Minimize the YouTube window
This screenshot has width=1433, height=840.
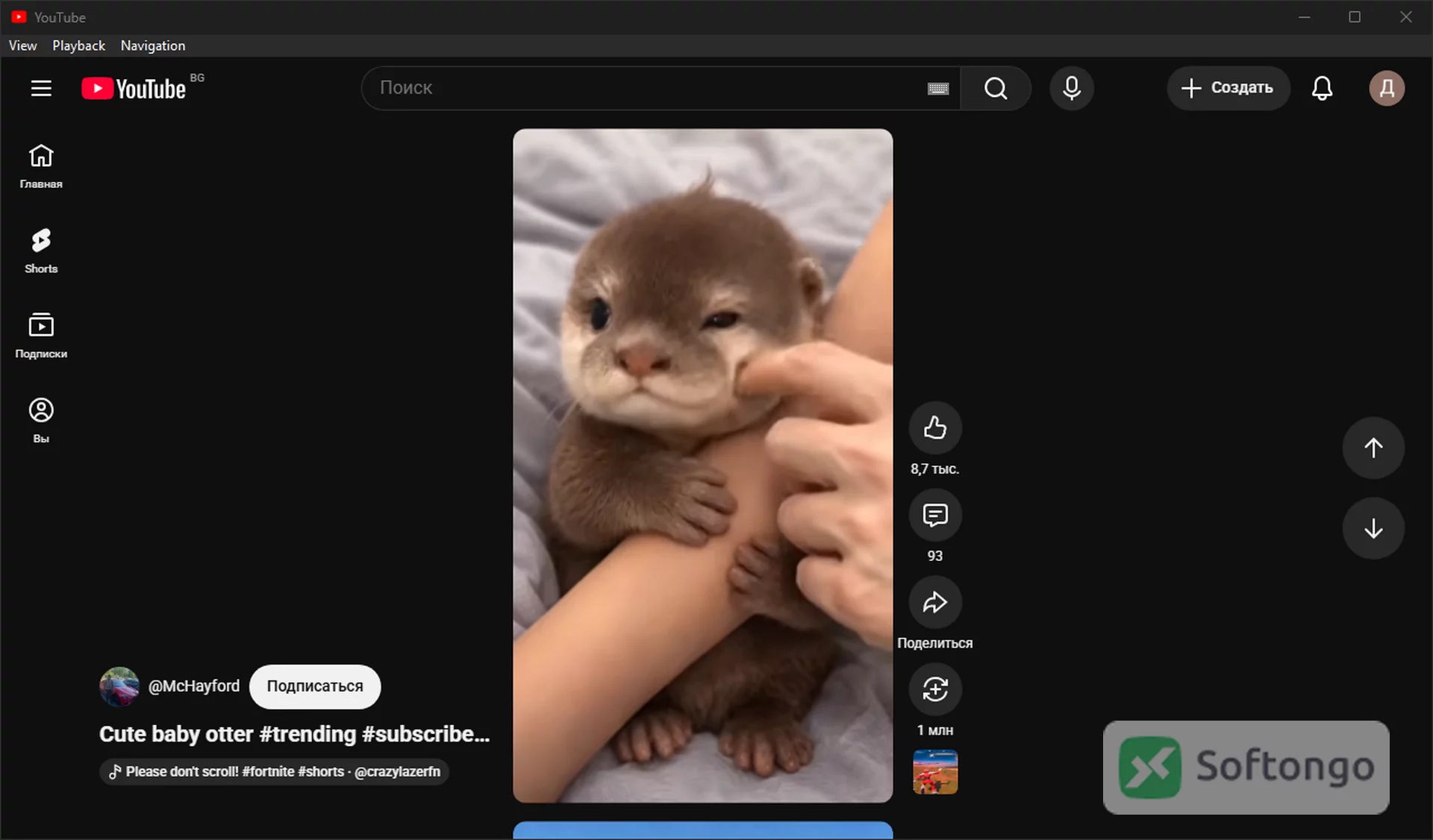(x=1304, y=17)
